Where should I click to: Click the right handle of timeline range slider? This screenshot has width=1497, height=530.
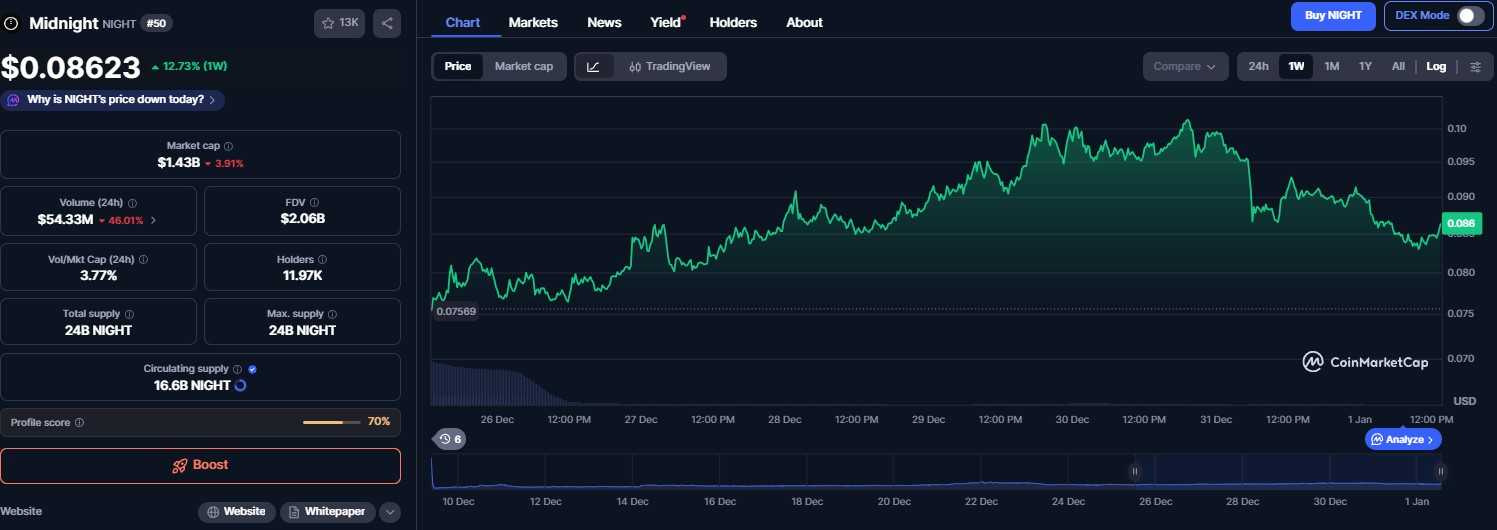point(1440,472)
